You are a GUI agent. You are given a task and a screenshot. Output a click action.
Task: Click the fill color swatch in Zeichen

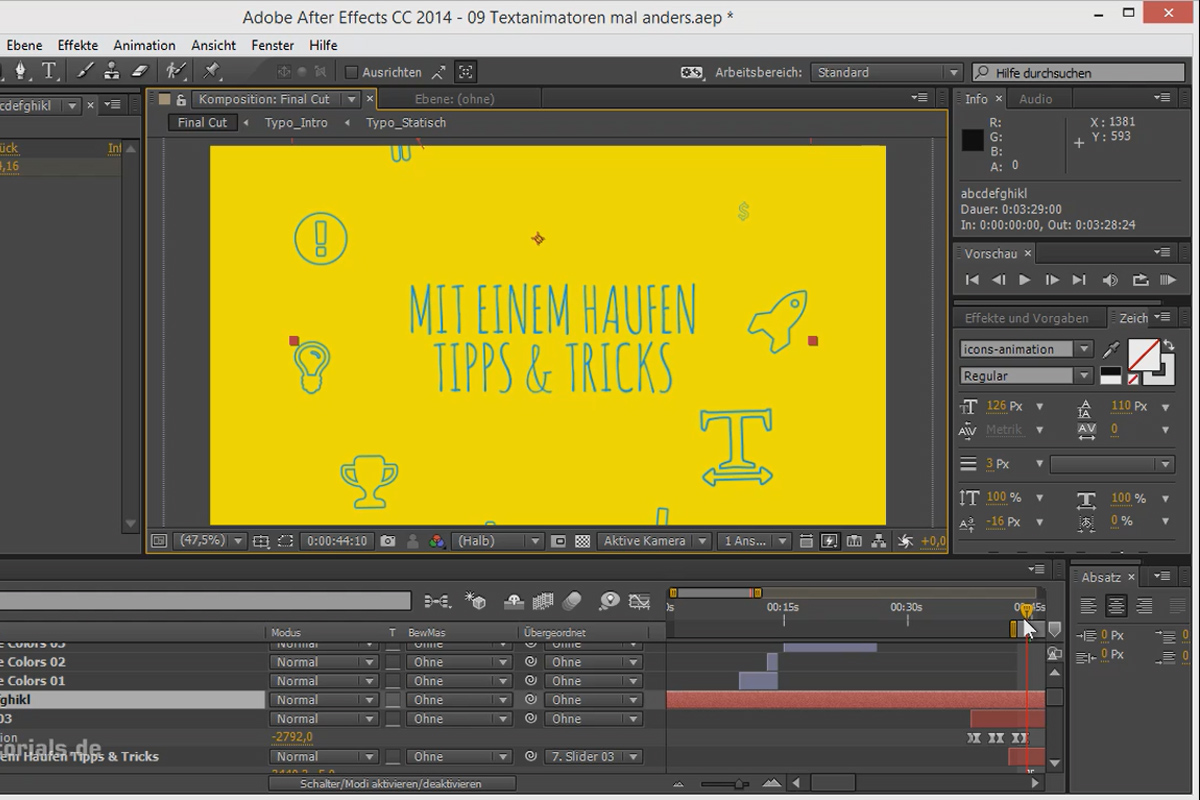pyautogui.click(x=1143, y=353)
